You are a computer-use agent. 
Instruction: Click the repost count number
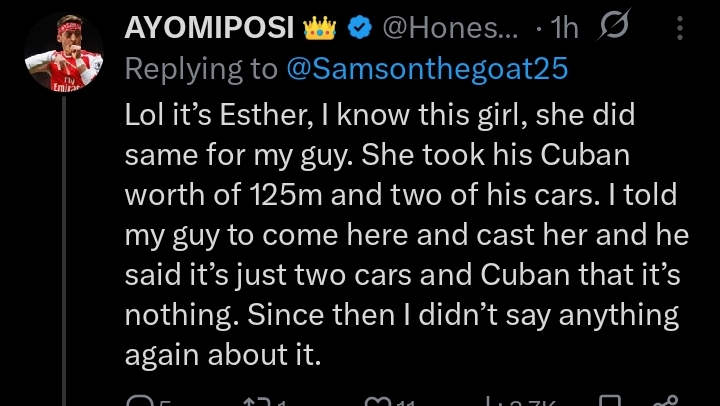click(x=281, y=401)
